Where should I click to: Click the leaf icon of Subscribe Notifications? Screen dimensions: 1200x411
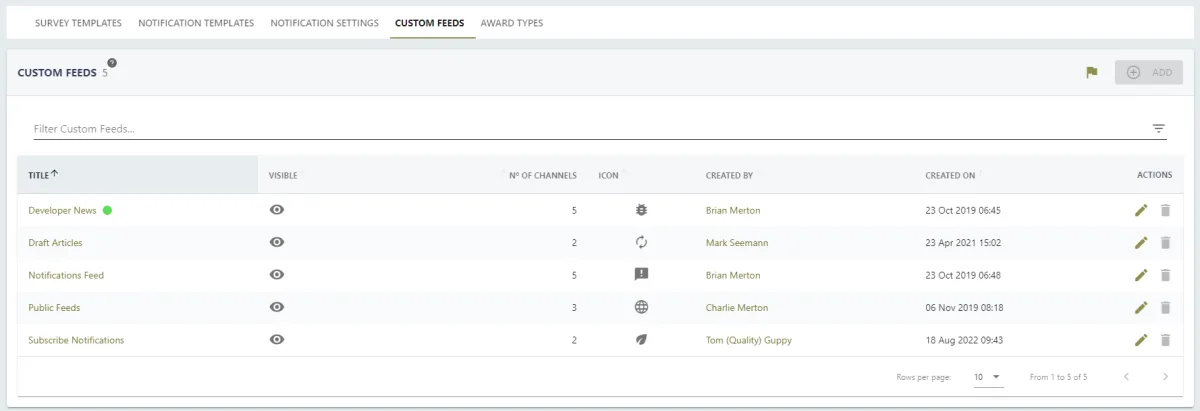click(x=641, y=340)
